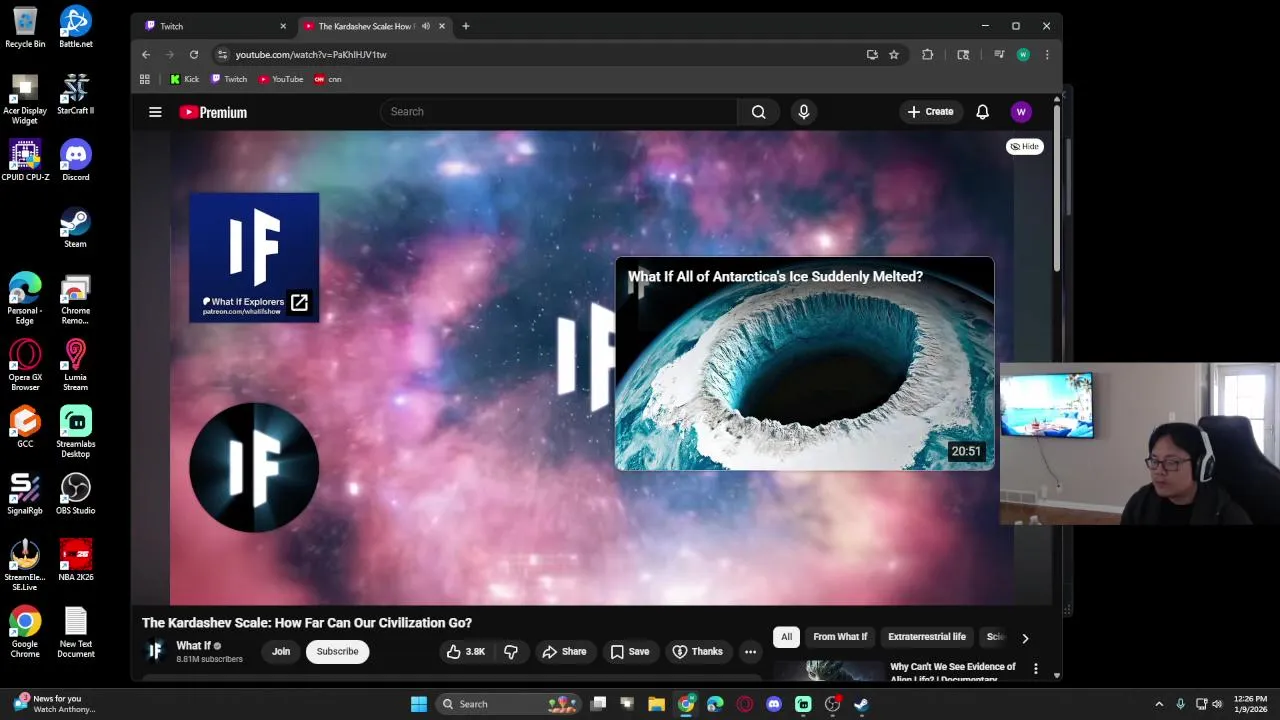Open File Explorer from the taskbar
Viewport: 1280px width, 720px height.
(x=657, y=704)
